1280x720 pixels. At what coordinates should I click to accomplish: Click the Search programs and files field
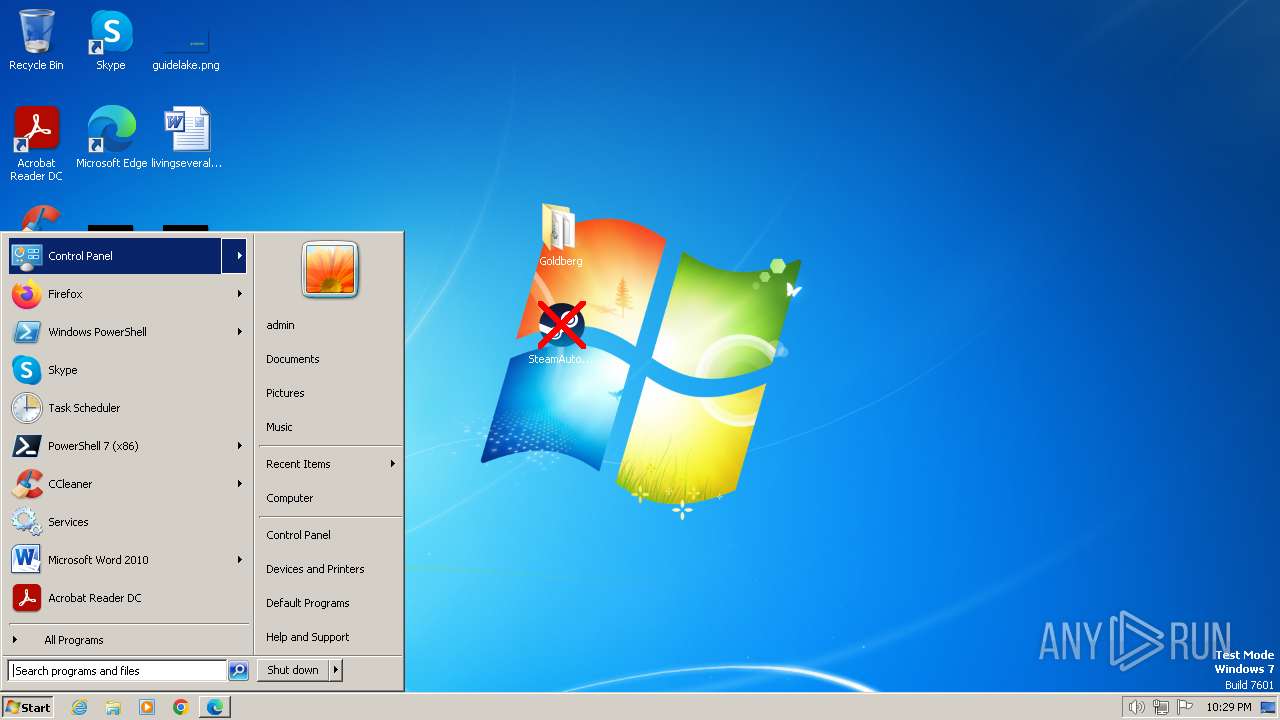(x=117, y=671)
